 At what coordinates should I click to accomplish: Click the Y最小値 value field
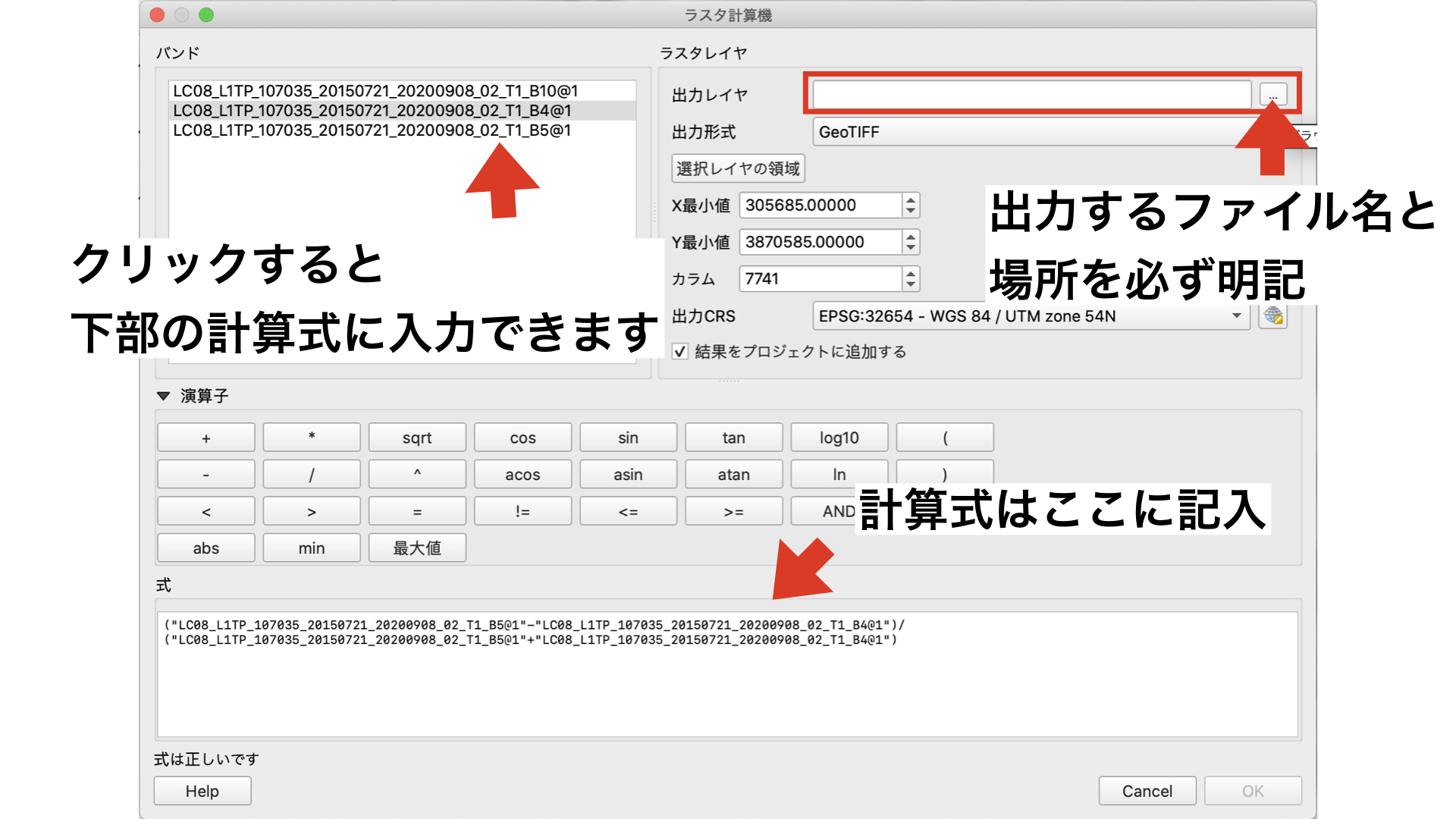pyautogui.click(x=821, y=242)
